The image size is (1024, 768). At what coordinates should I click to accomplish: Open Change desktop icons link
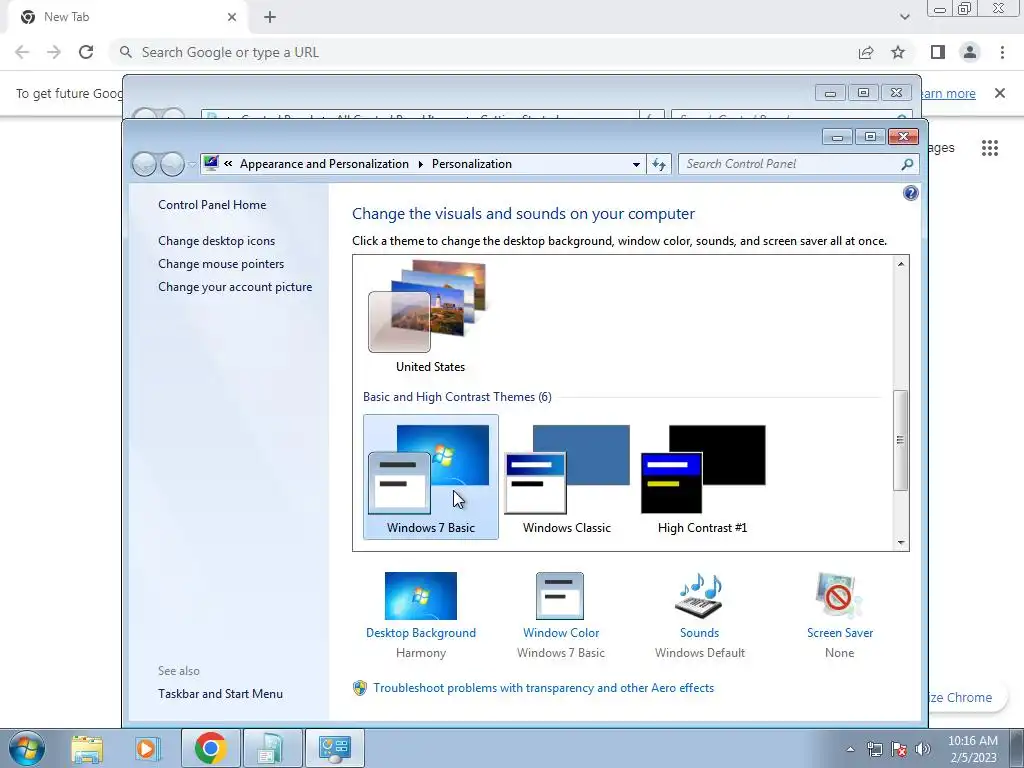(x=216, y=241)
